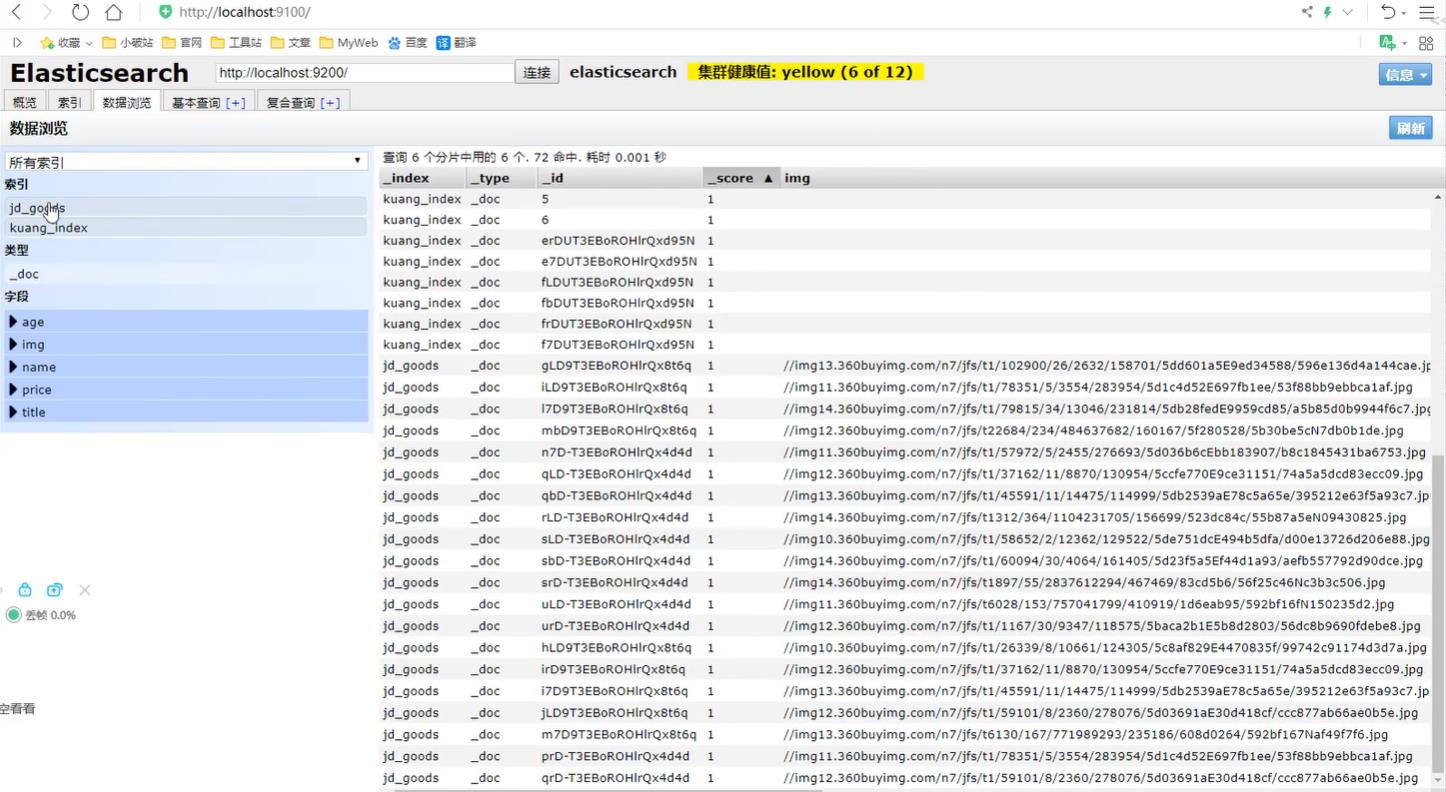
Task: Switch to the 概览 tab
Action: pyautogui.click(x=25, y=102)
